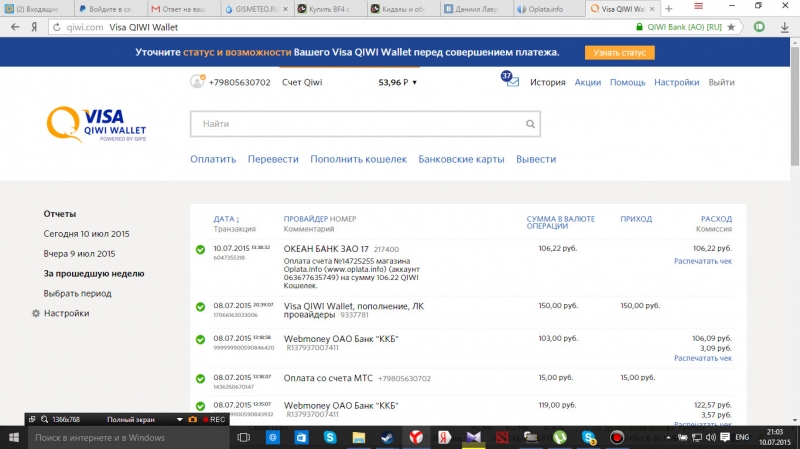The image size is (800, 449).
Task: Show report Вчера 9 июл 2015
Action: point(79,254)
